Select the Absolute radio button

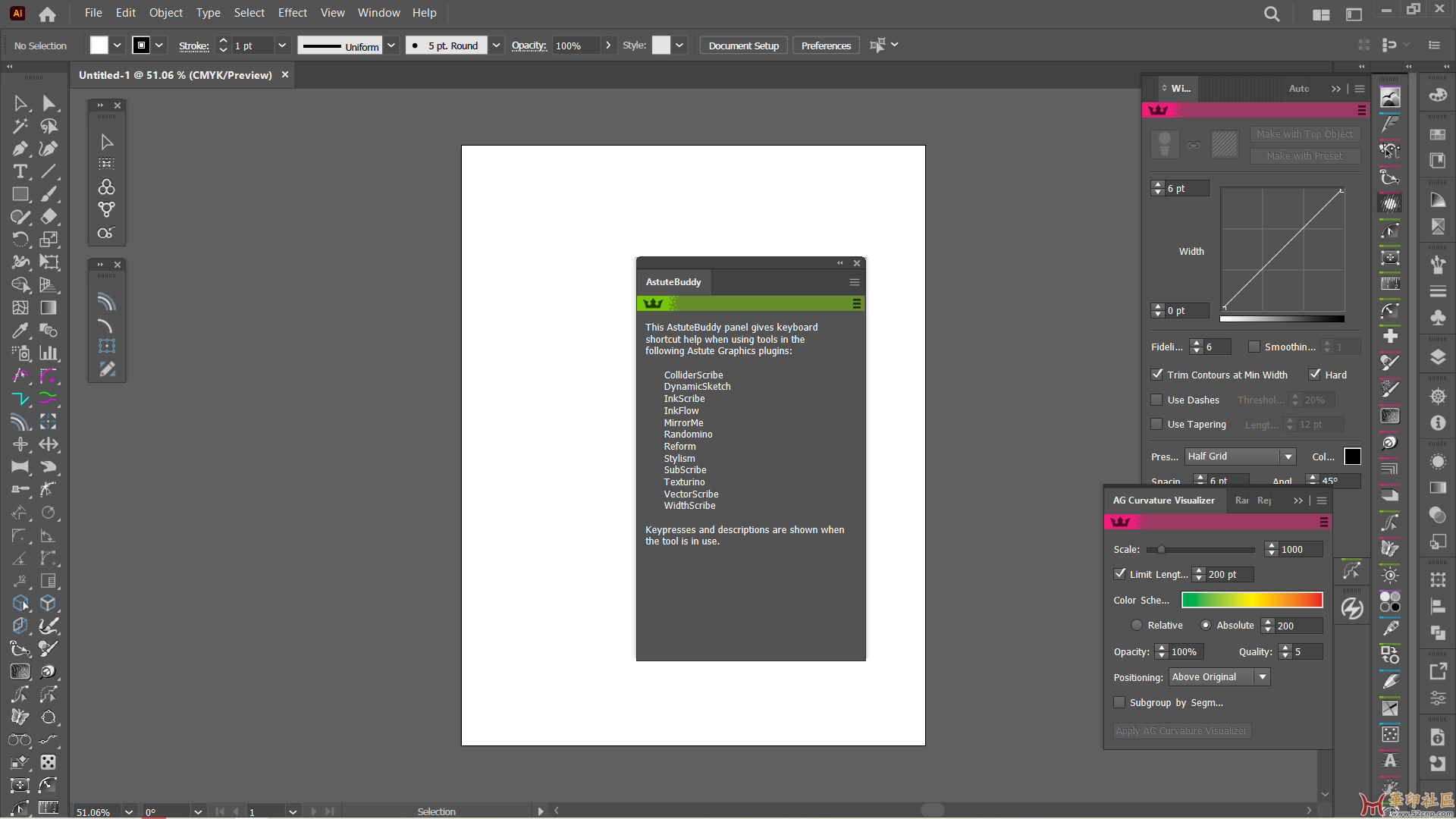tap(1206, 625)
